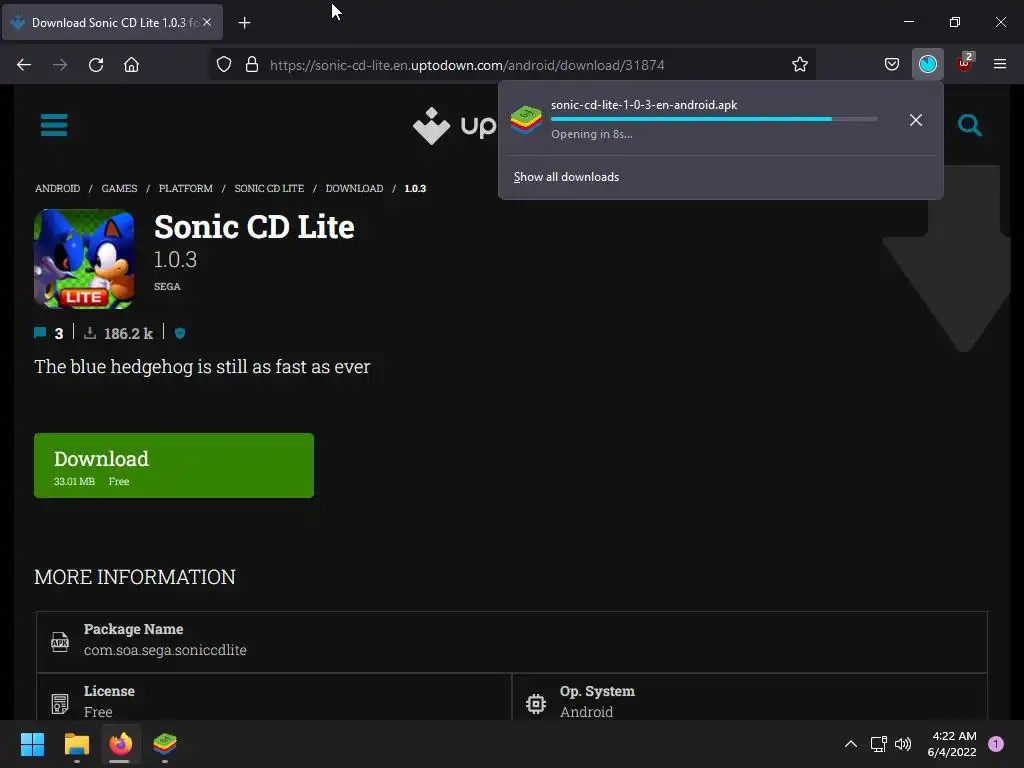Cancel the sonic-cd-lite apk download
This screenshot has width=1024, height=768.
916,120
